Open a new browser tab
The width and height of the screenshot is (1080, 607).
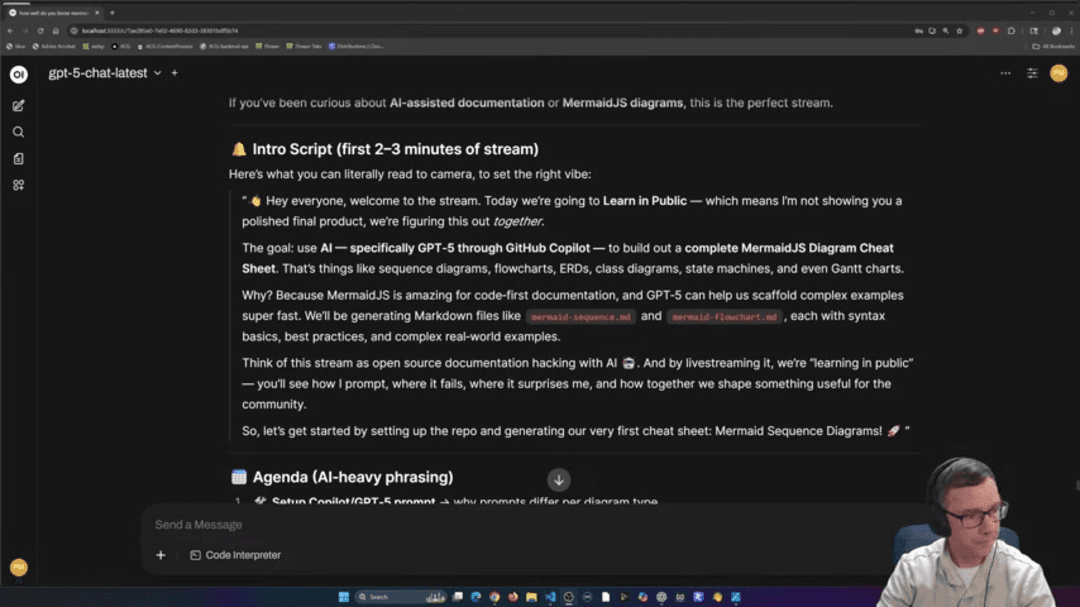click(112, 13)
